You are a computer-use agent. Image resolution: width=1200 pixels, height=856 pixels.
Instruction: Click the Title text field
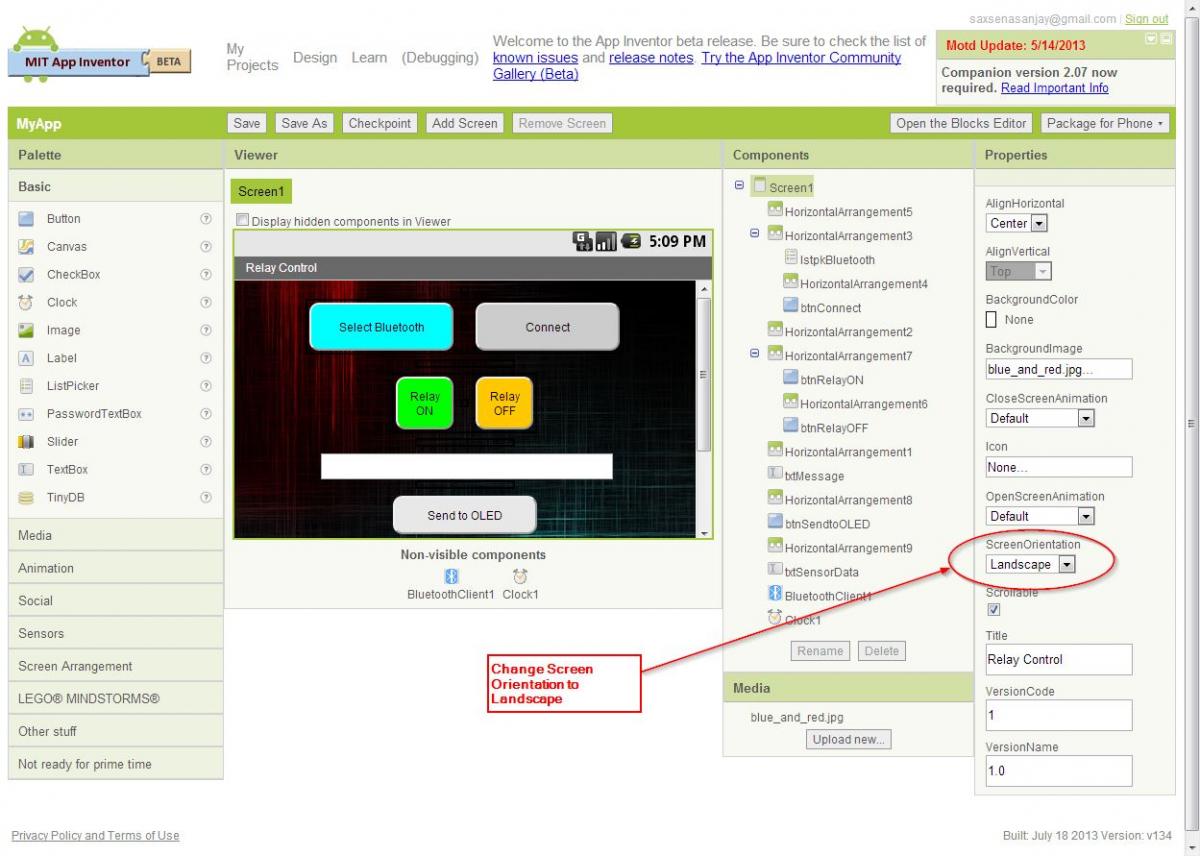pyautogui.click(x=1058, y=660)
